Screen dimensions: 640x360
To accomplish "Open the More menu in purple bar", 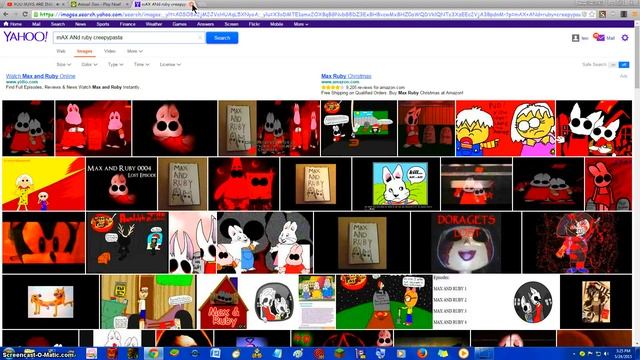I will point(301,24).
